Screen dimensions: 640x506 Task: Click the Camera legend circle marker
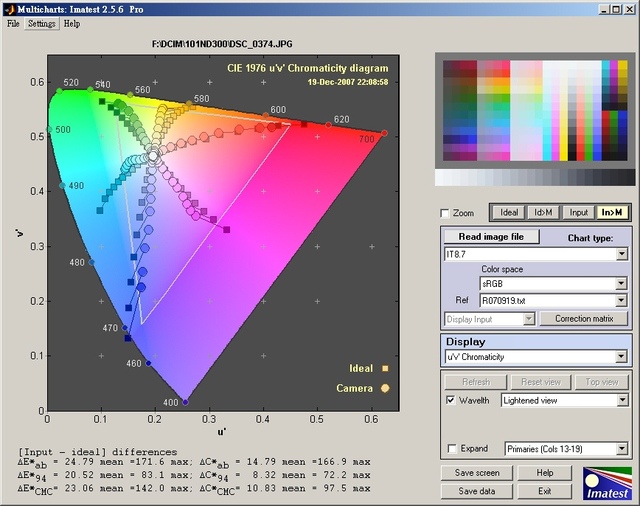click(385, 388)
